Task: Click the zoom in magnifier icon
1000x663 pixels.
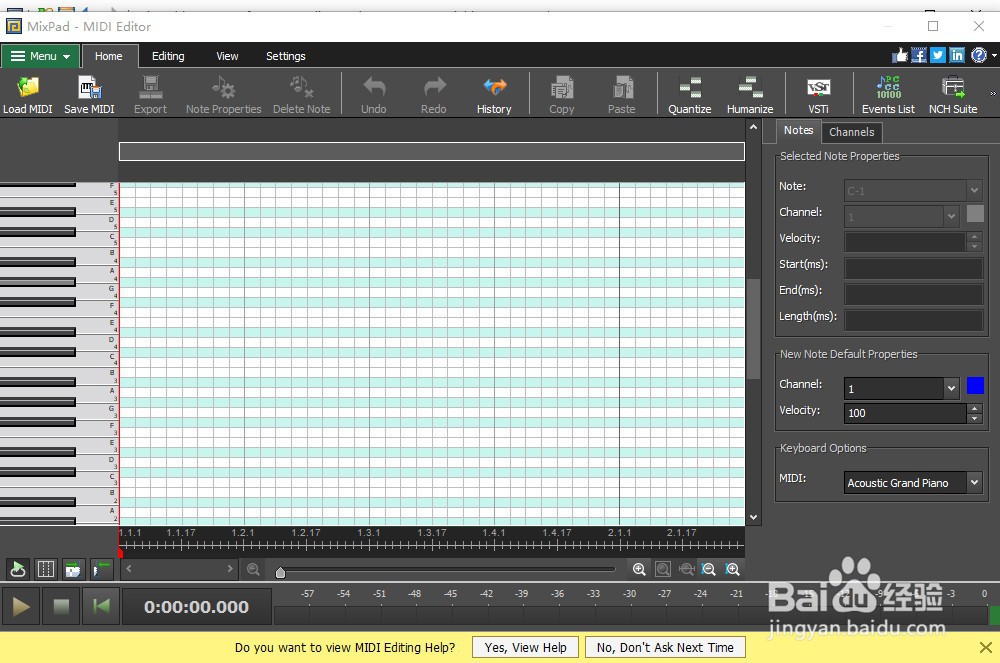Action: (x=639, y=569)
